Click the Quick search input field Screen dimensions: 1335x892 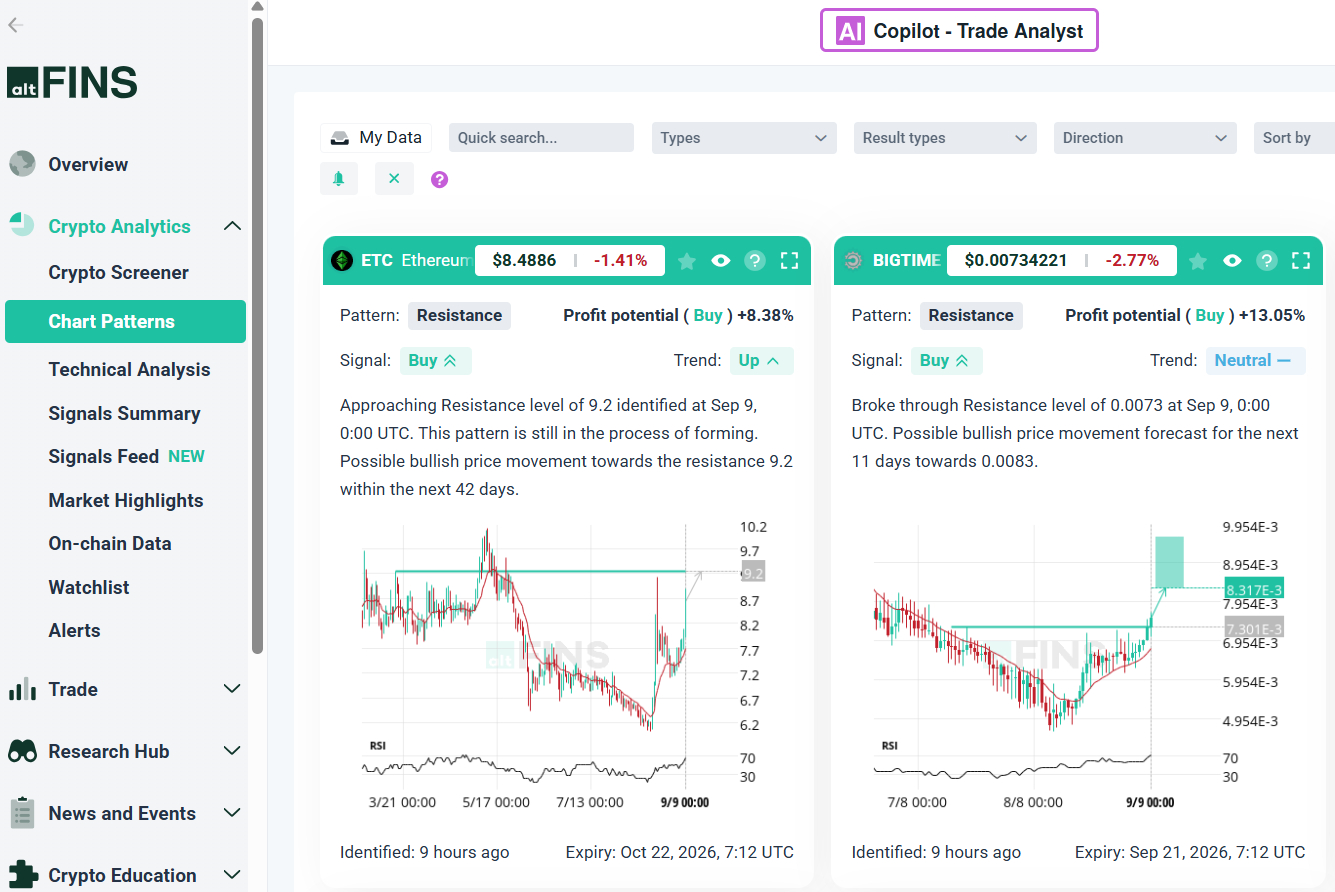coord(541,138)
